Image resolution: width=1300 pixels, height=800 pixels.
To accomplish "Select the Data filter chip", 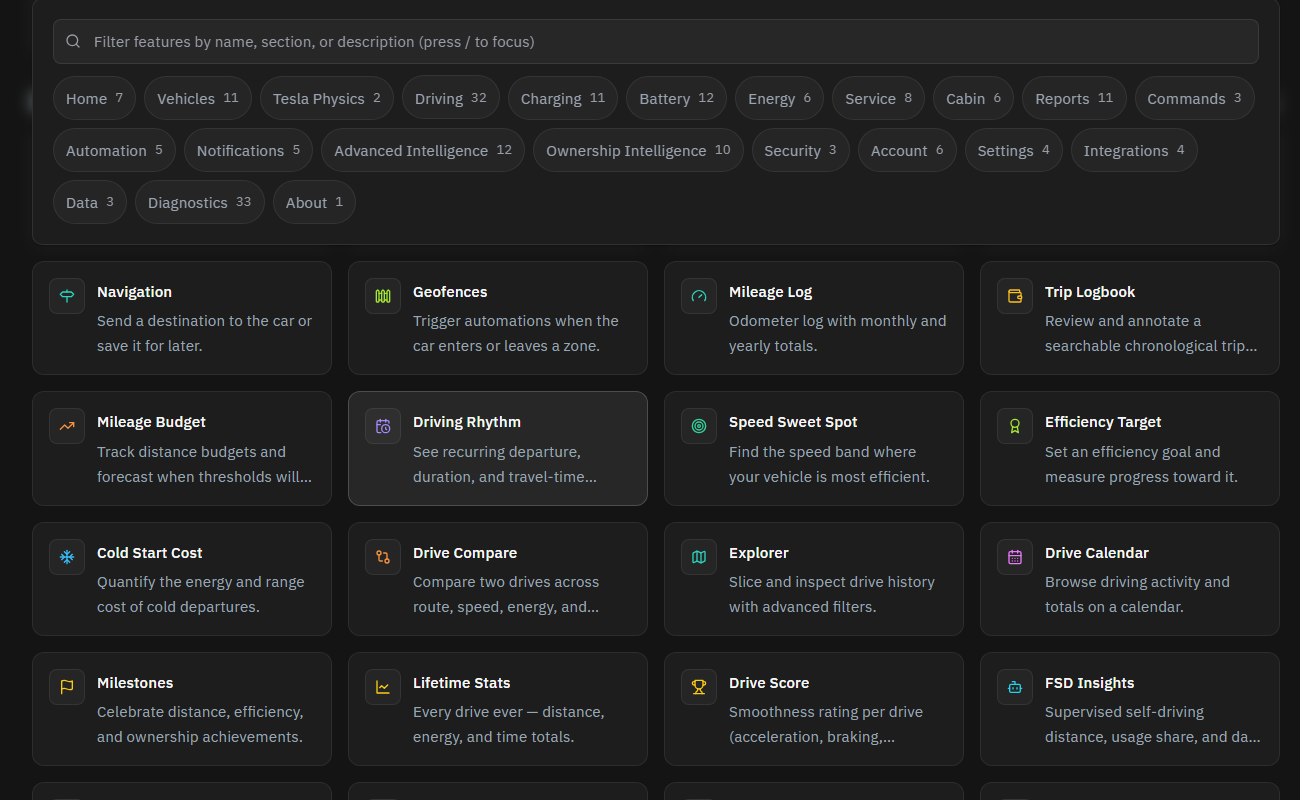I will tap(90, 202).
